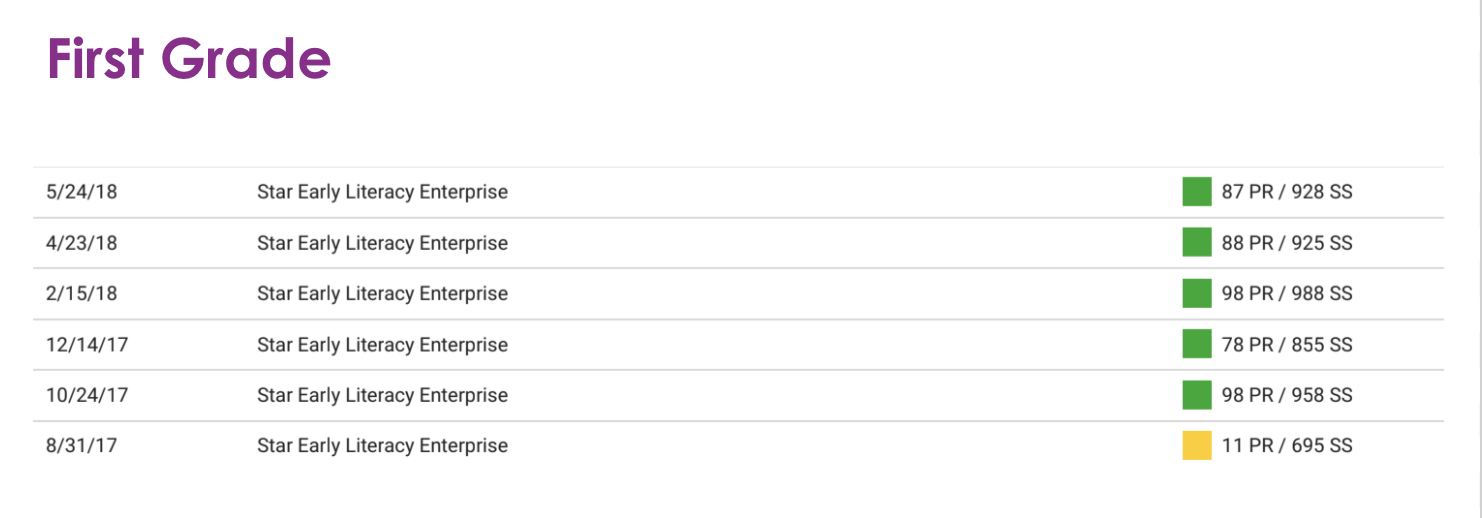Viewport: 1482px width, 518px height.
Task: Select the 4/23/18 date entry
Action: (x=81, y=243)
